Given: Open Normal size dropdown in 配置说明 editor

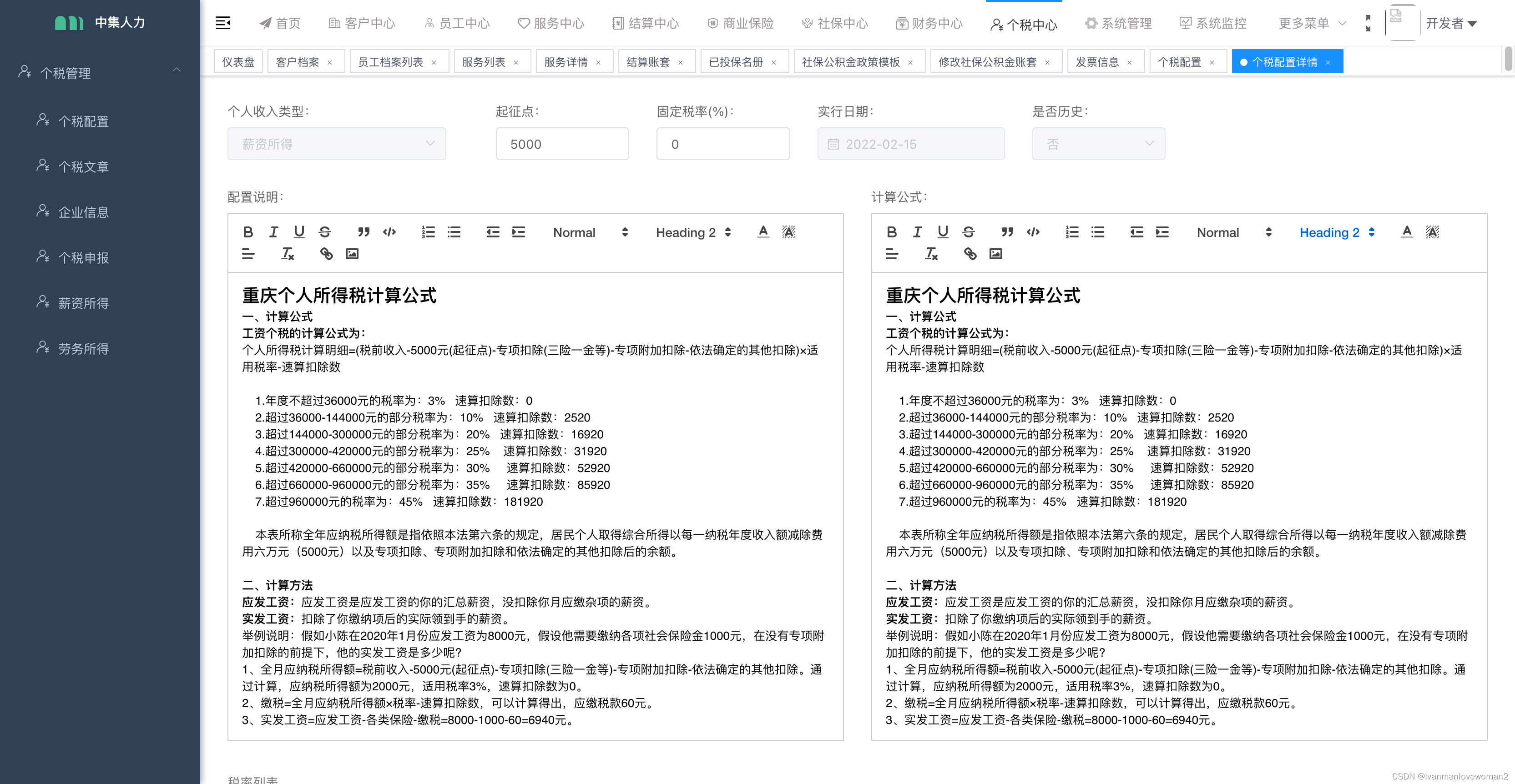Looking at the screenshot, I should point(591,233).
